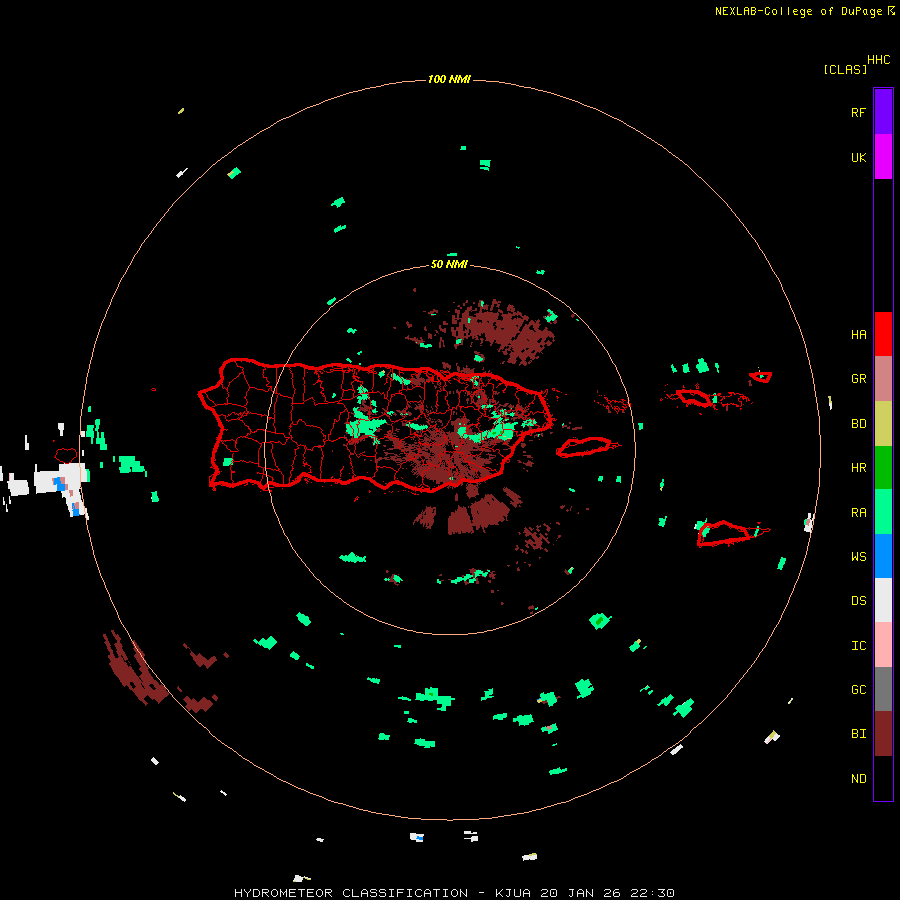This screenshot has width=900, height=900.
Task: Click the "HR" legend label
Action: click(859, 468)
